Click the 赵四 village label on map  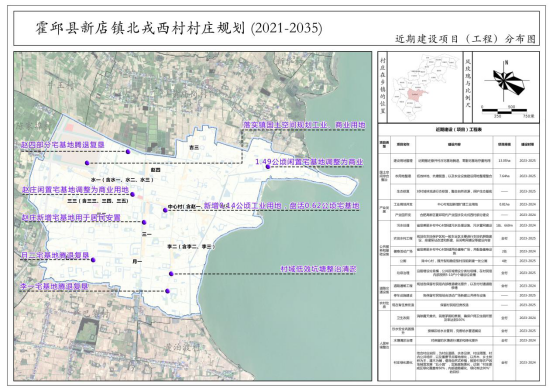pos(155,170)
